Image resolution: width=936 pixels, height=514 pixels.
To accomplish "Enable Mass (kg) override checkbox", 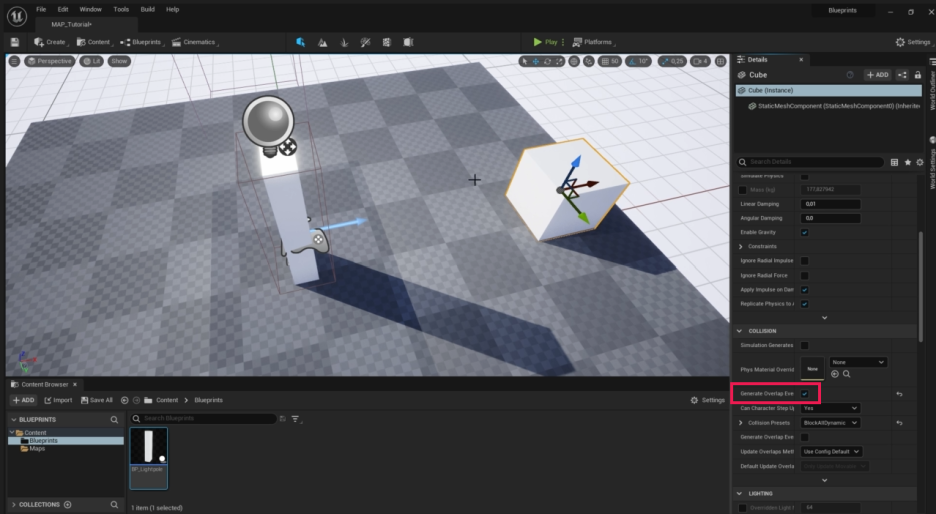I will 742,190.
